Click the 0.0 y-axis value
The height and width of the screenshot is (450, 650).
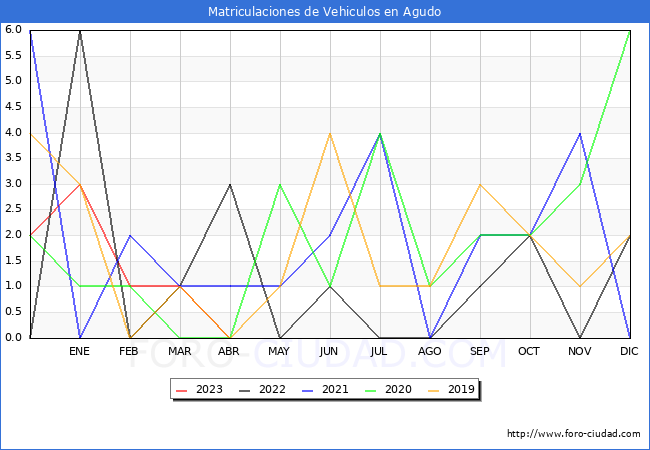[x=13, y=338]
